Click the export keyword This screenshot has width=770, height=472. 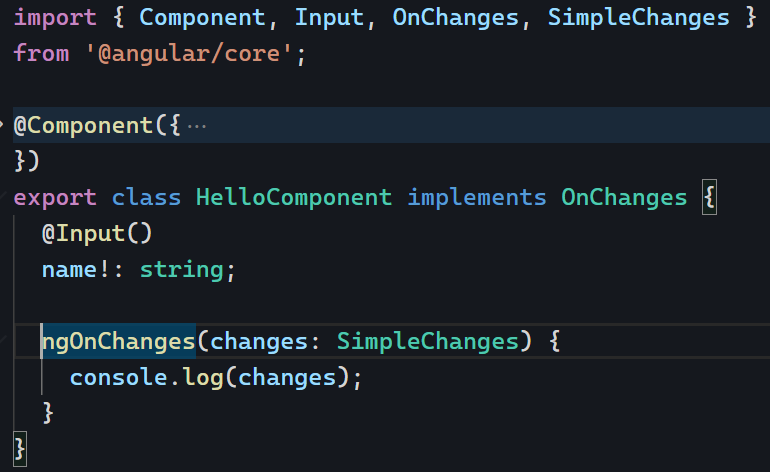point(55,197)
